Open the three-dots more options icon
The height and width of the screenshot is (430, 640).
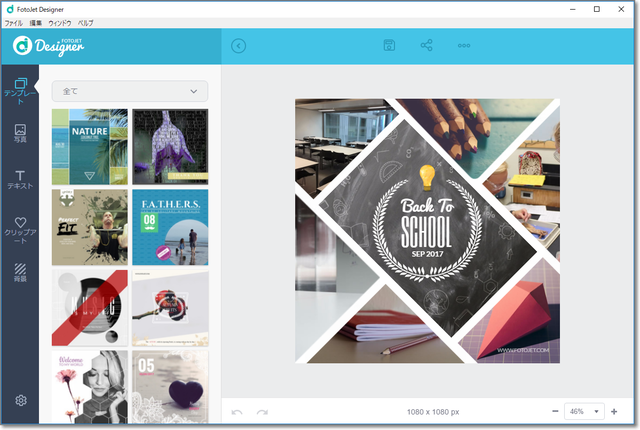pos(464,45)
